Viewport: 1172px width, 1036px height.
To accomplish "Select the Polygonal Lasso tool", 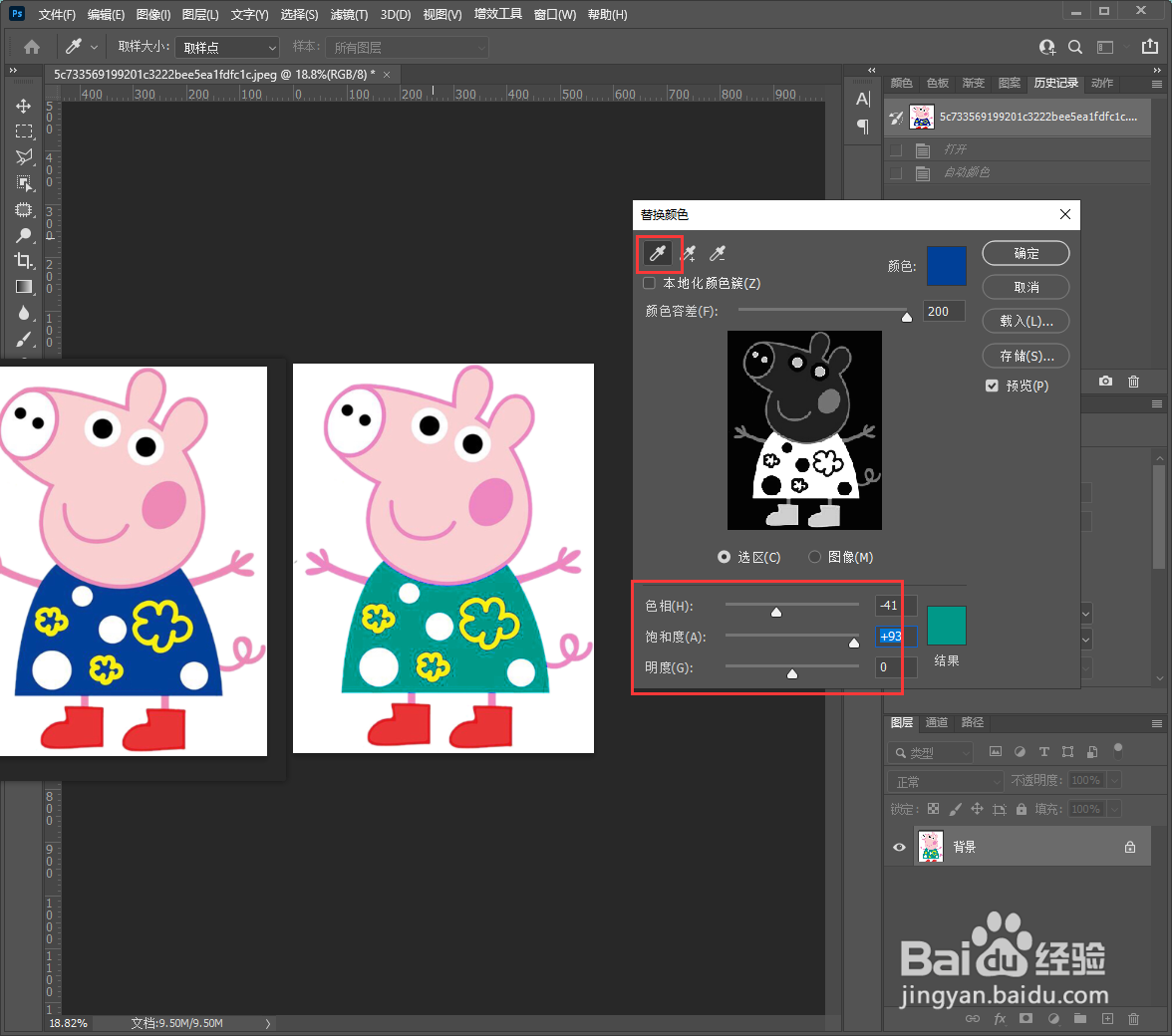I will point(24,156).
